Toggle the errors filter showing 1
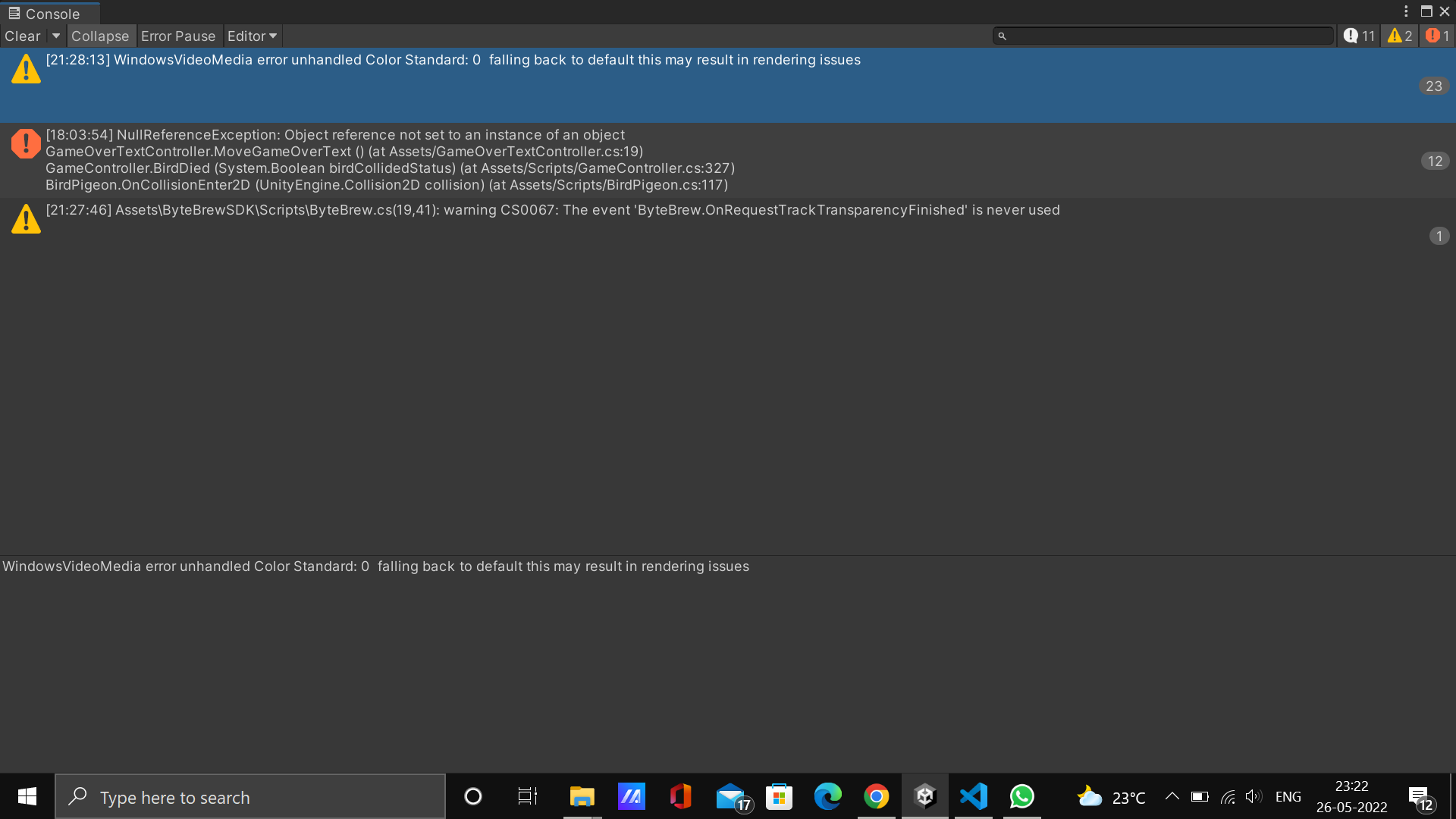The image size is (1456, 819). 1438,36
